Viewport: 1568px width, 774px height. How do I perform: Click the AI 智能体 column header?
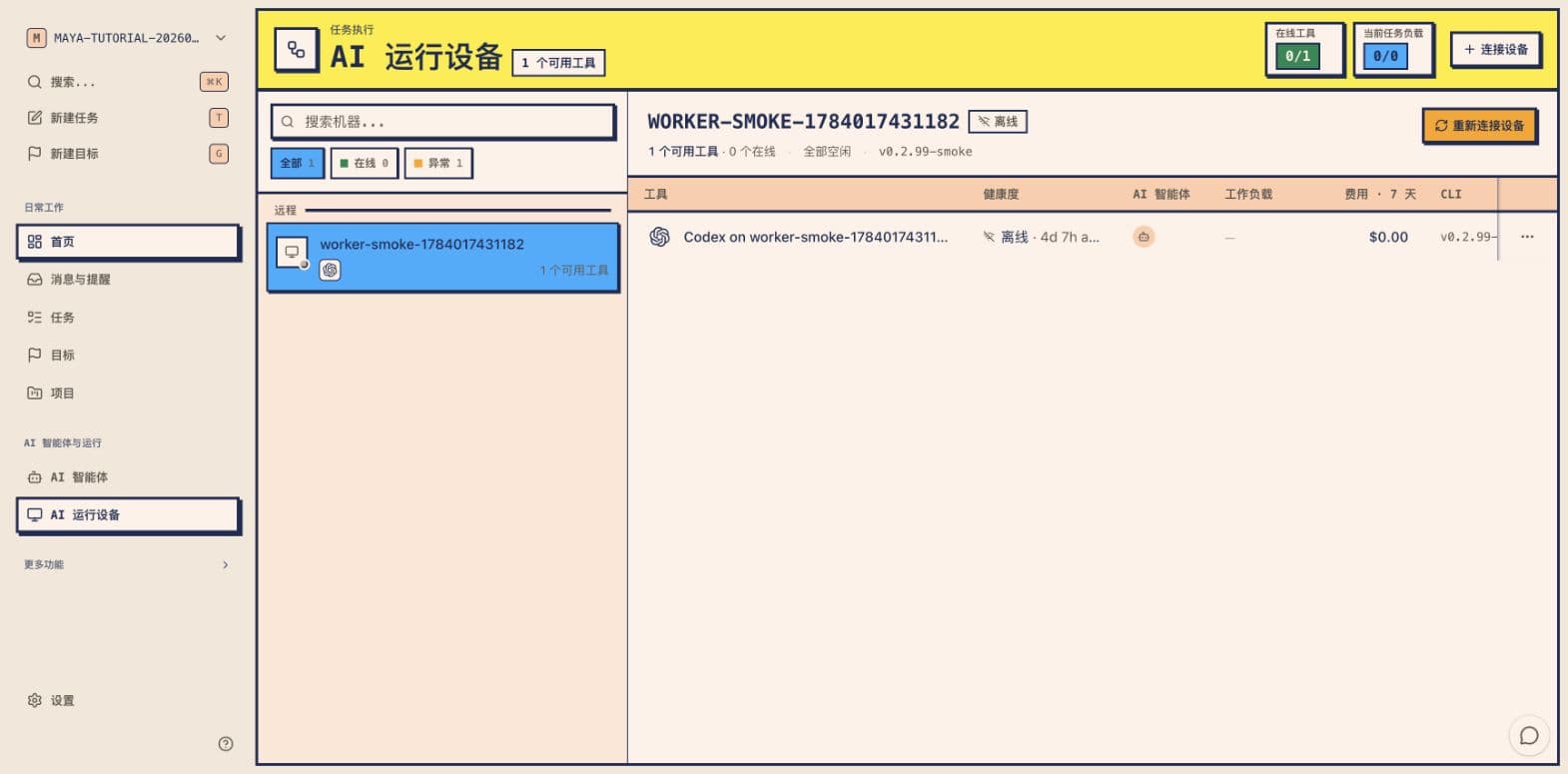[x=1162, y=195]
